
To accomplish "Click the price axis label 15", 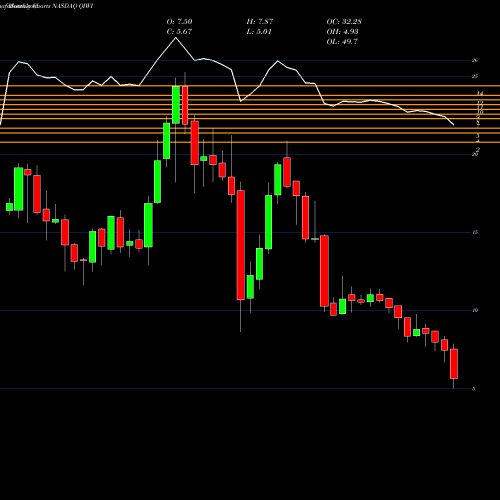I will tap(475, 232).
